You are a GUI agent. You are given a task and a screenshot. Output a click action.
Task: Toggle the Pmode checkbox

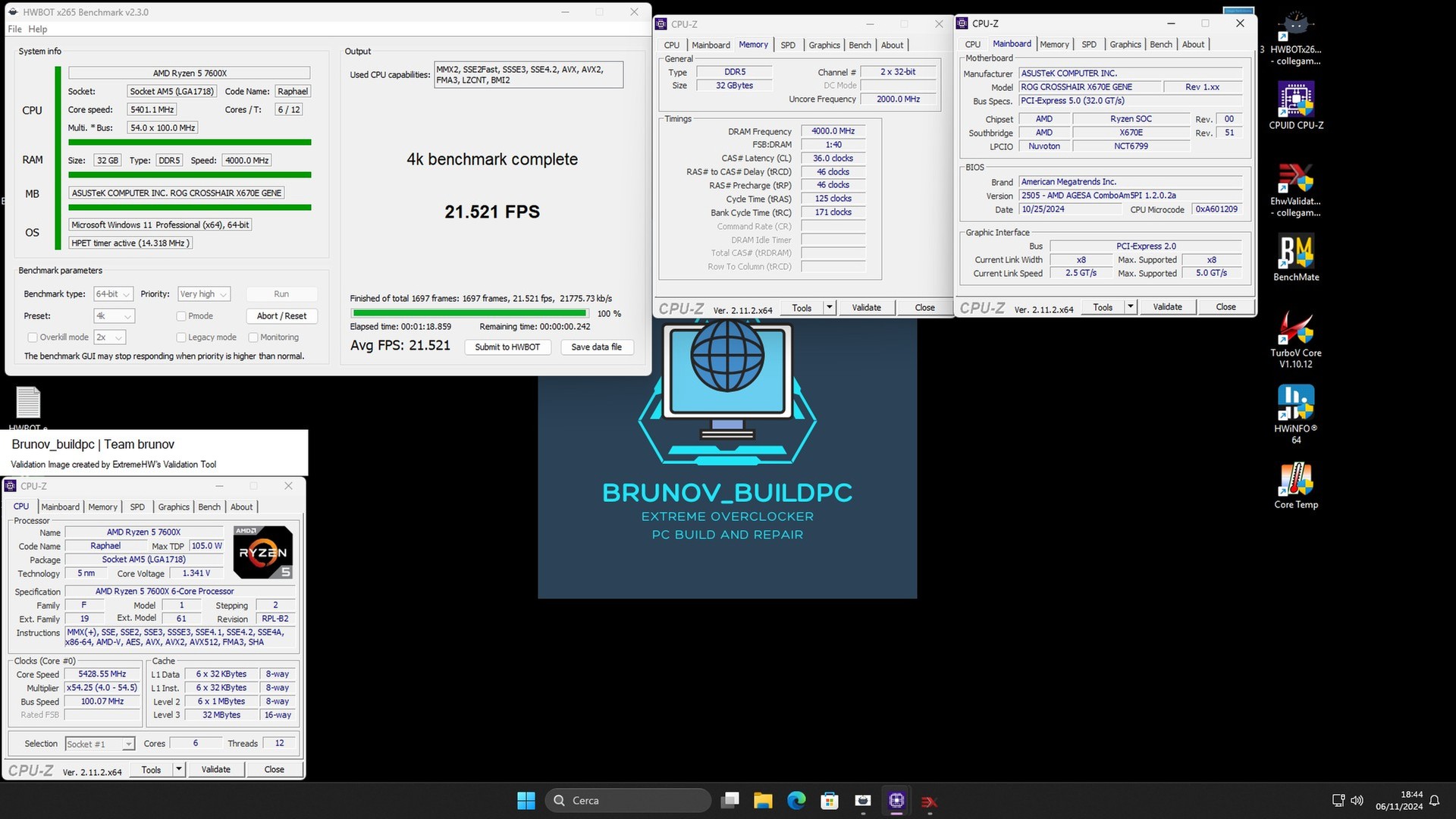(181, 316)
